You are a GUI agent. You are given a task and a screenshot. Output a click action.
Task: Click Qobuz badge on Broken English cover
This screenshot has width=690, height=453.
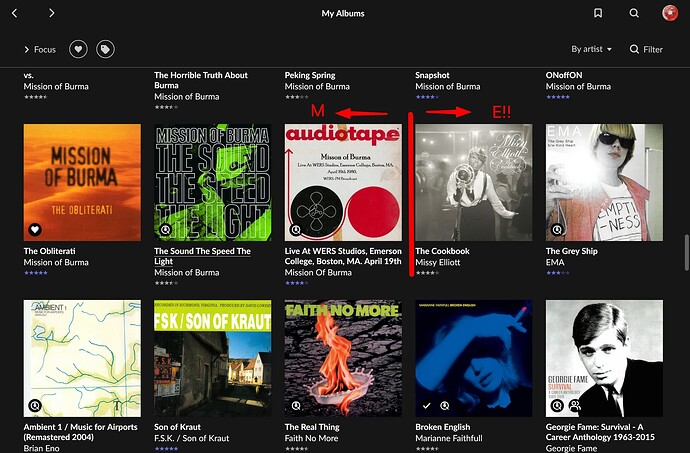pyautogui.click(x=445, y=405)
